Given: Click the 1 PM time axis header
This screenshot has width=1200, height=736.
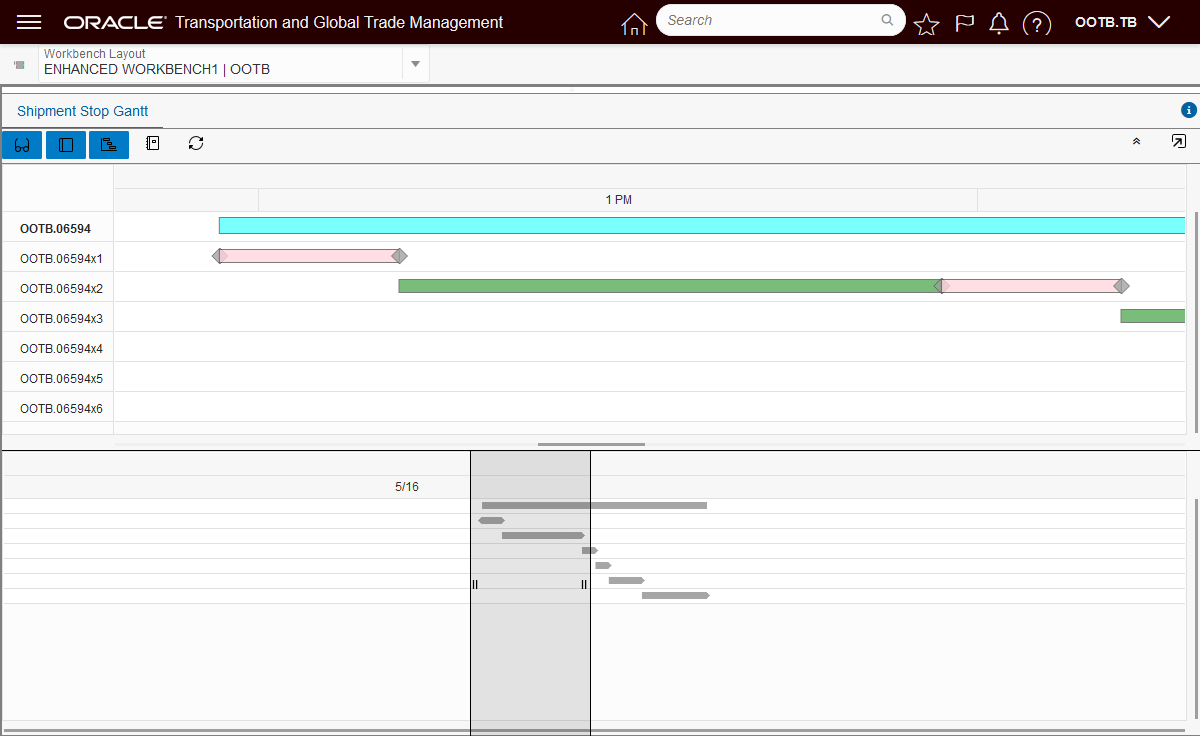Looking at the screenshot, I should [618, 200].
